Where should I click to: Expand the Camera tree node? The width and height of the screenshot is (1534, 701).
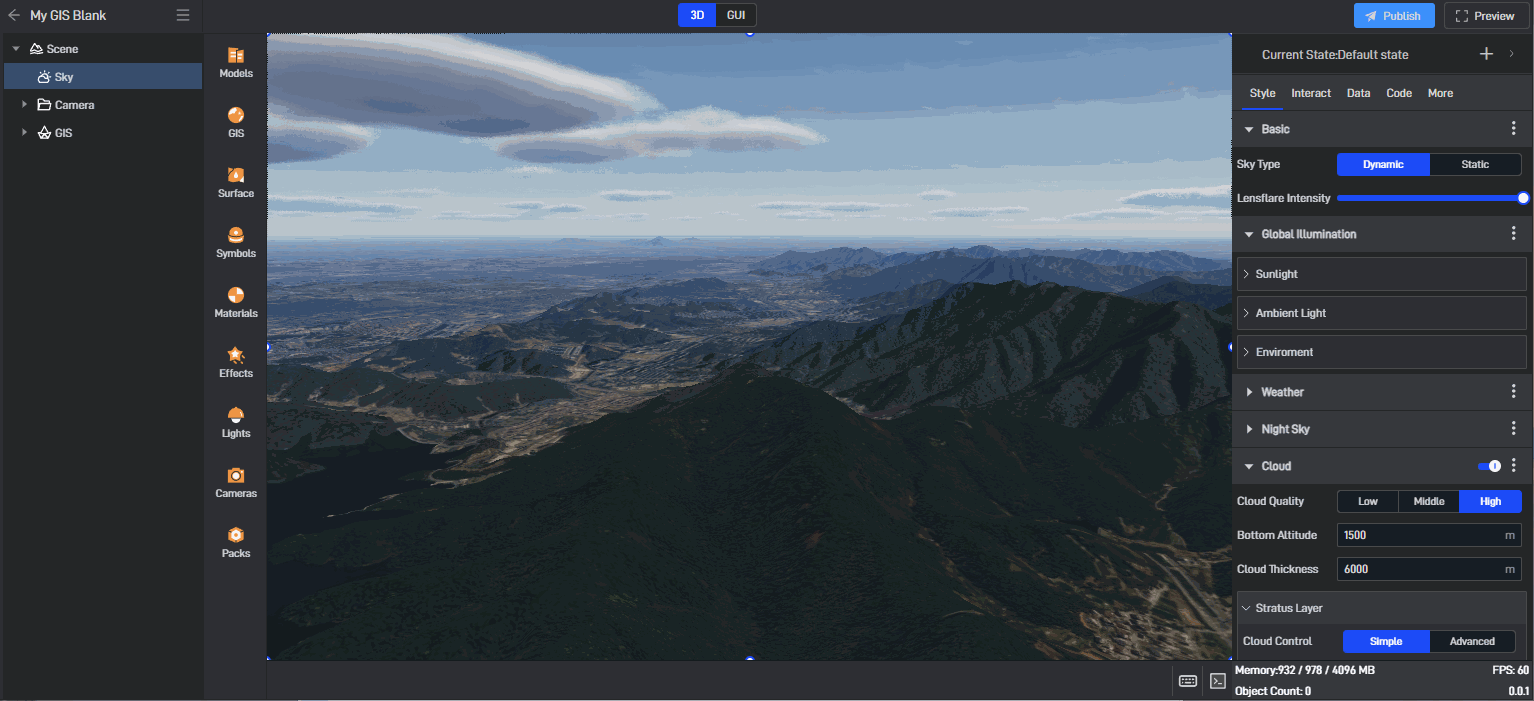(x=24, y=105)
